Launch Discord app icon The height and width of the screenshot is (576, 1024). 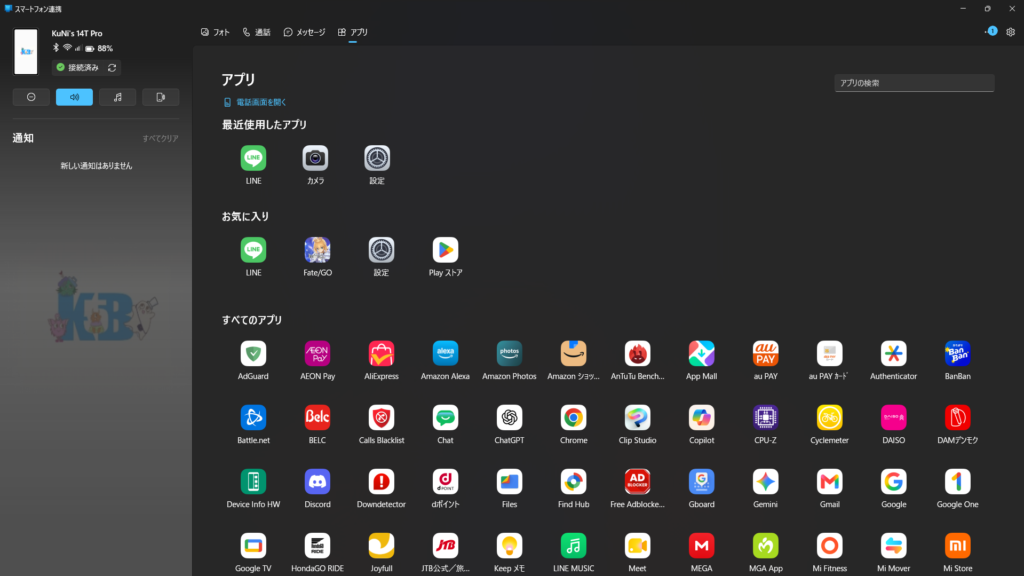317,481
